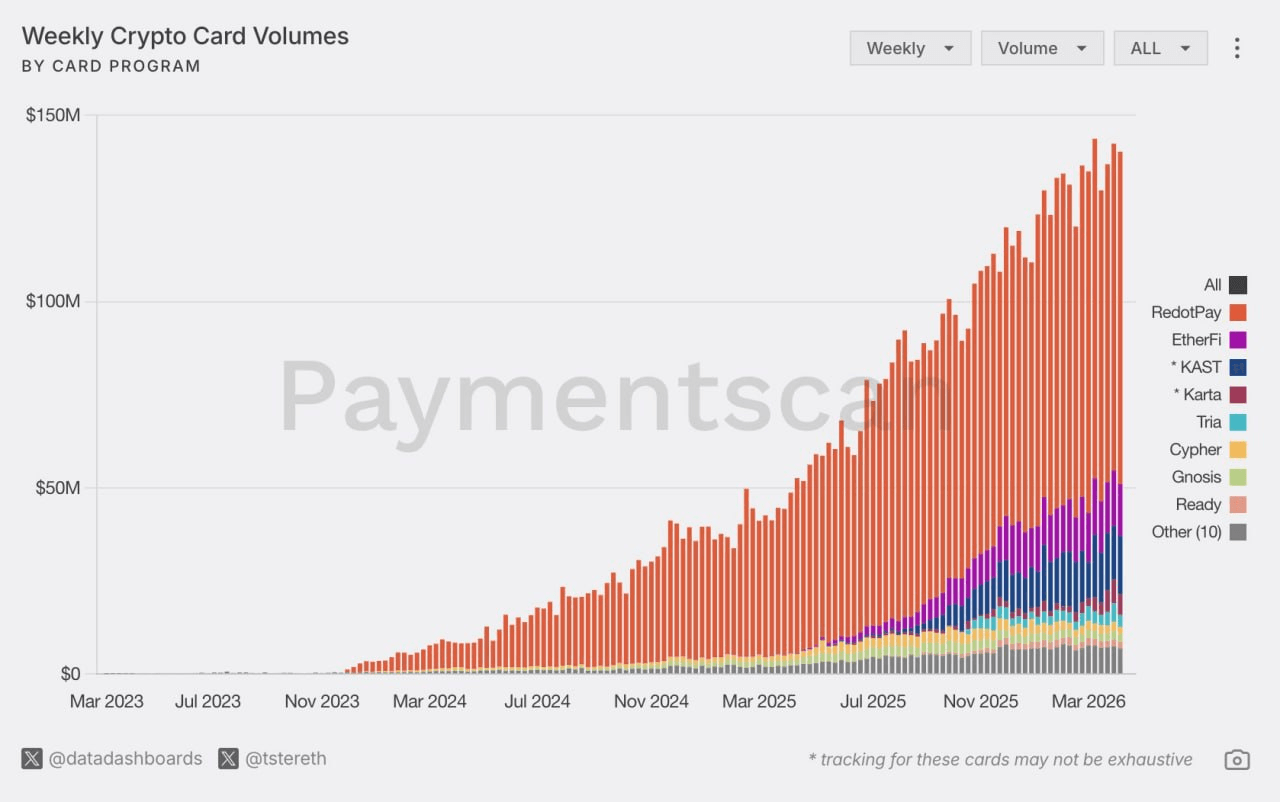Open the @datadashboards profile link
Image resolution: width=1280 pixels, height=802 pixels.
click(x=125, y=759)
